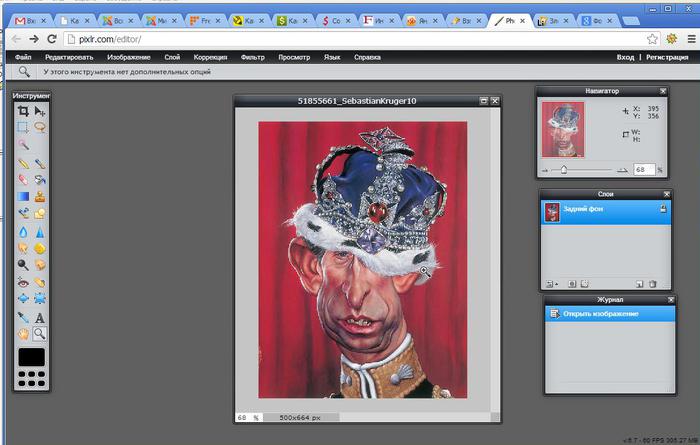Screen dimensions: 700x445
Task: Click the canvas zoom percent field at bottom
Action: pyautogui.click(x=249, y=418)
